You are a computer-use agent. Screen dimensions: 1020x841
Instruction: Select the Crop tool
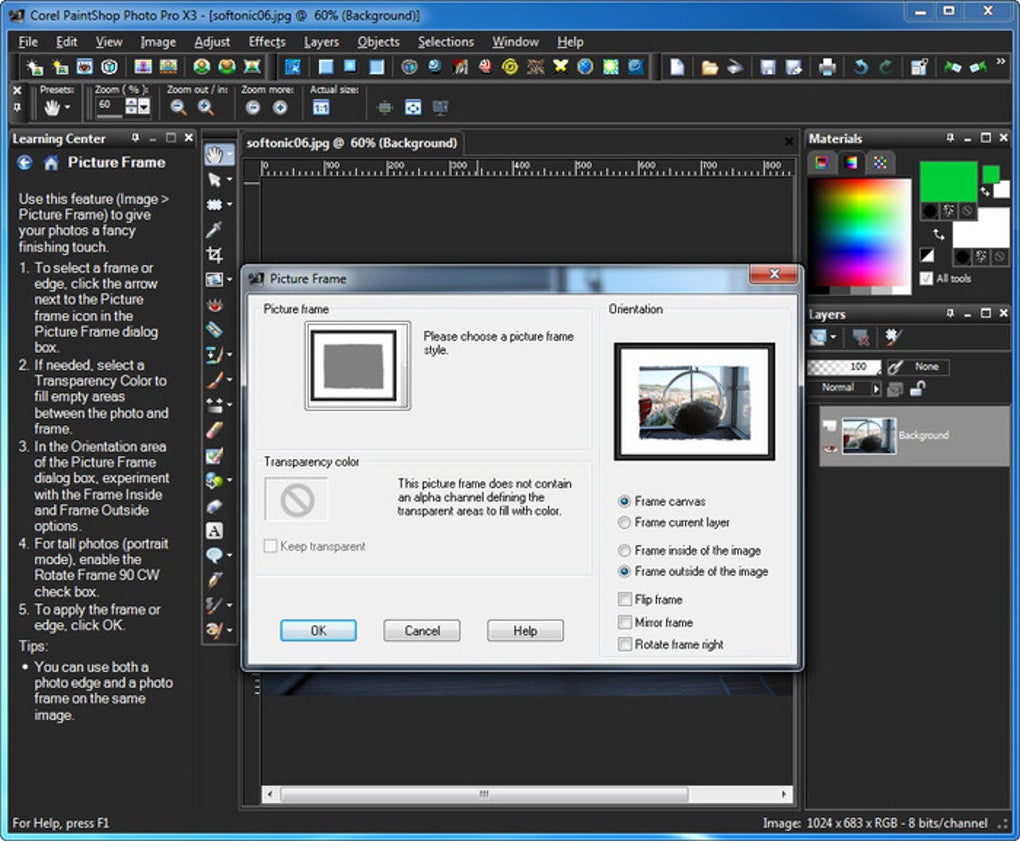[214, 255]
